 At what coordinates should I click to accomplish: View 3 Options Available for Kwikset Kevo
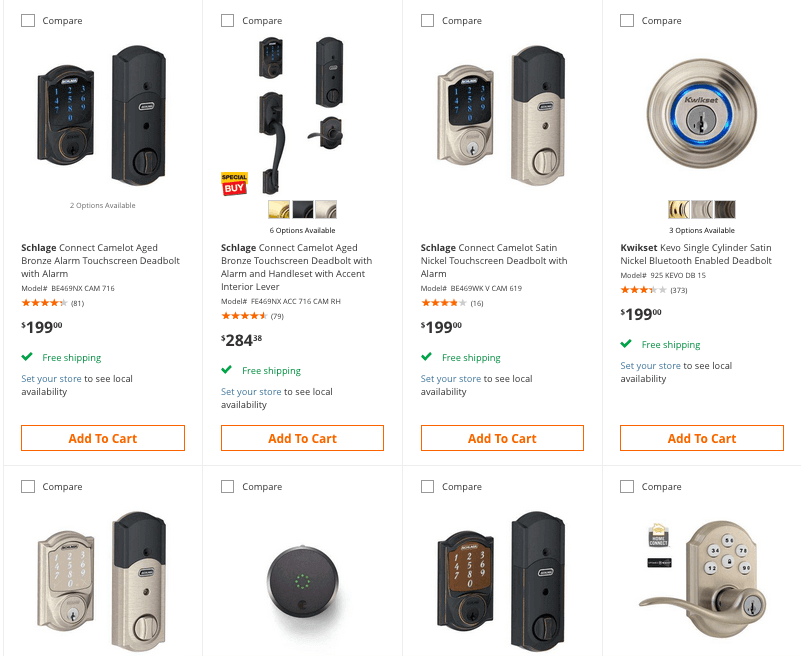coord(702,229)
